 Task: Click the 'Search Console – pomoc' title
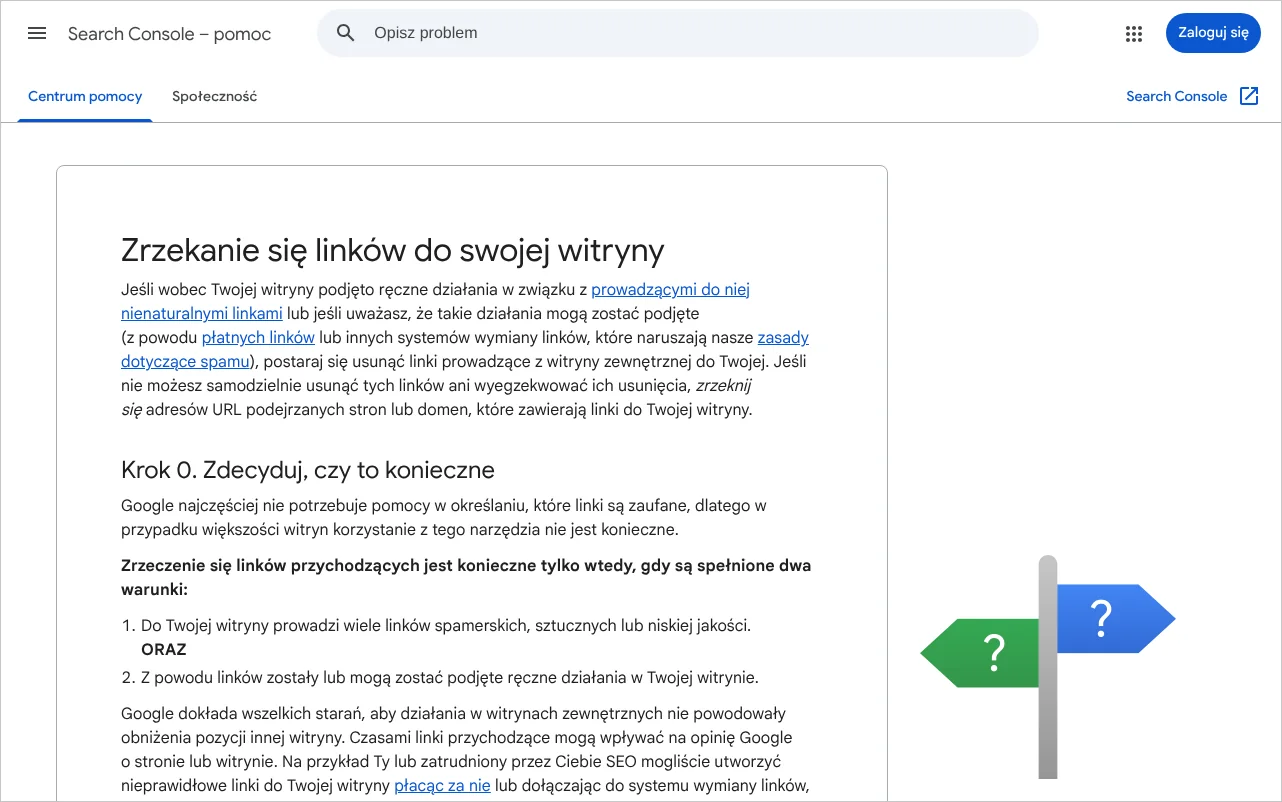point(169,33)
